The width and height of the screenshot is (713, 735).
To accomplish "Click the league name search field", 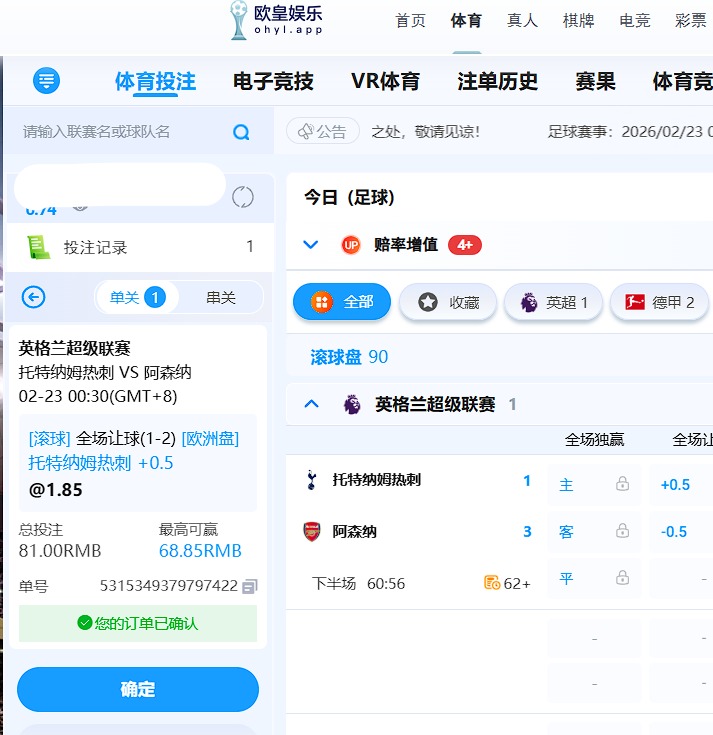I will click(x=120, y=132).
